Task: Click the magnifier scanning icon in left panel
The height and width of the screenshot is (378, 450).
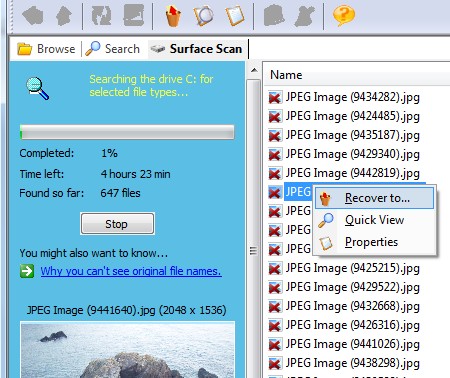Action: point(37,88)
